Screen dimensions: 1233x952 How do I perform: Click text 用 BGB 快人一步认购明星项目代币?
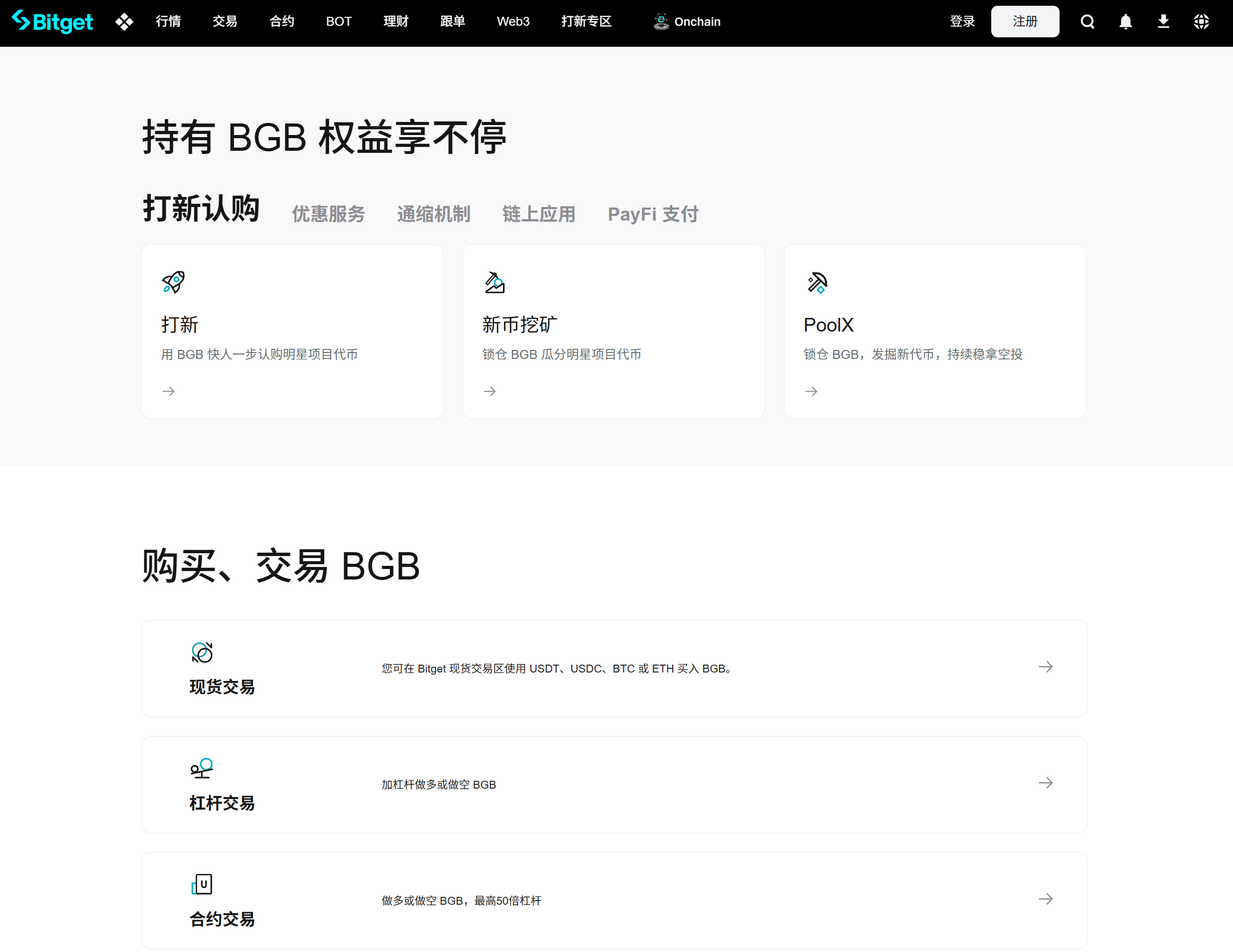tap(259, 355)
